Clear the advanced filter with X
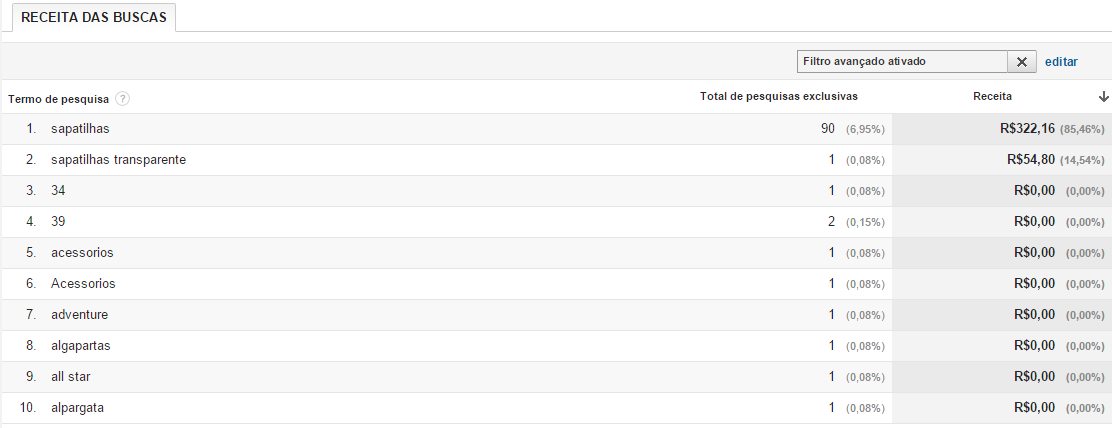Viewport: 1112px width, 428px height. [x=1021, y=62]
